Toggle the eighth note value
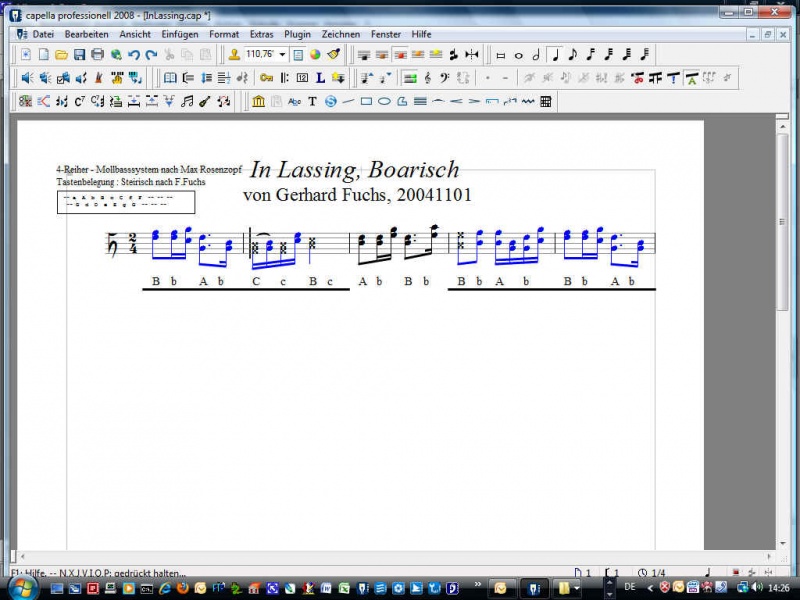Image resolution: width=800 pixels, height=600 pixels. pos(573,54)
